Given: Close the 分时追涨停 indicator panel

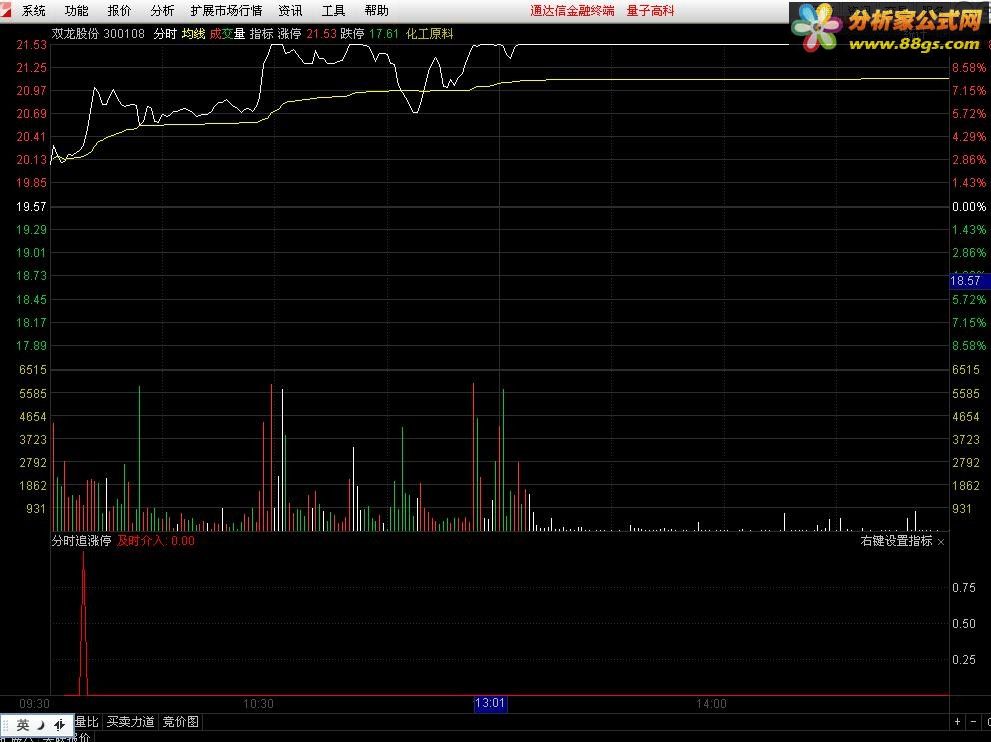Looking at the screenshot, I should point(940,542).
